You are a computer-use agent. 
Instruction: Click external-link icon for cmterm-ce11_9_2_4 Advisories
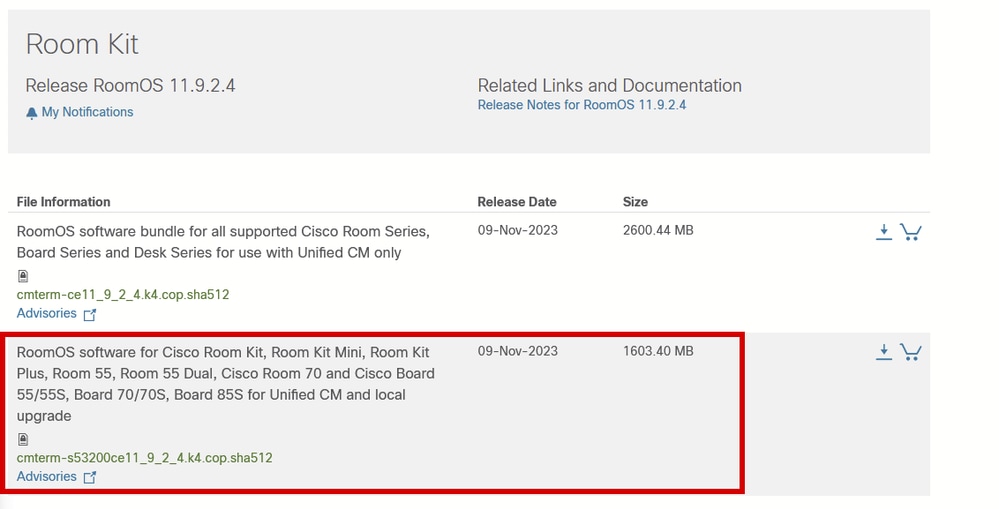(x=90, y=314)
